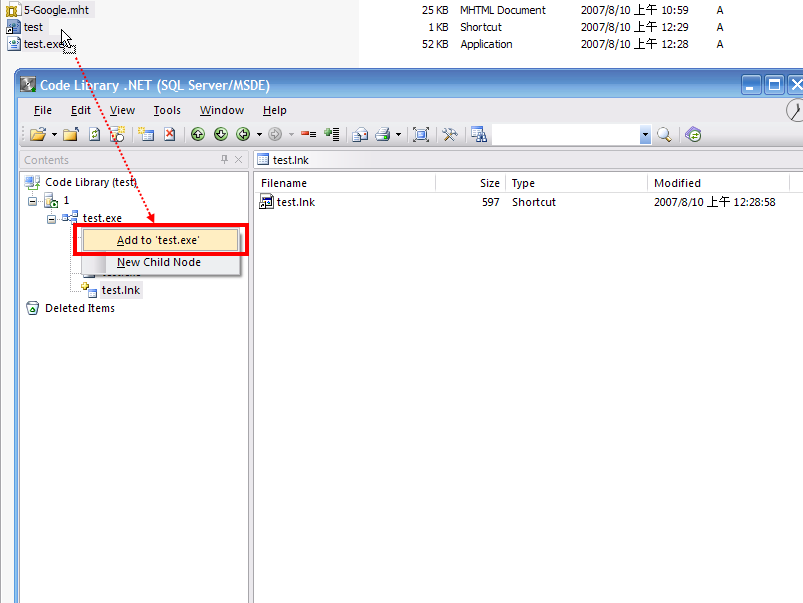Click the modified date of test.lnk

(714, 202)
